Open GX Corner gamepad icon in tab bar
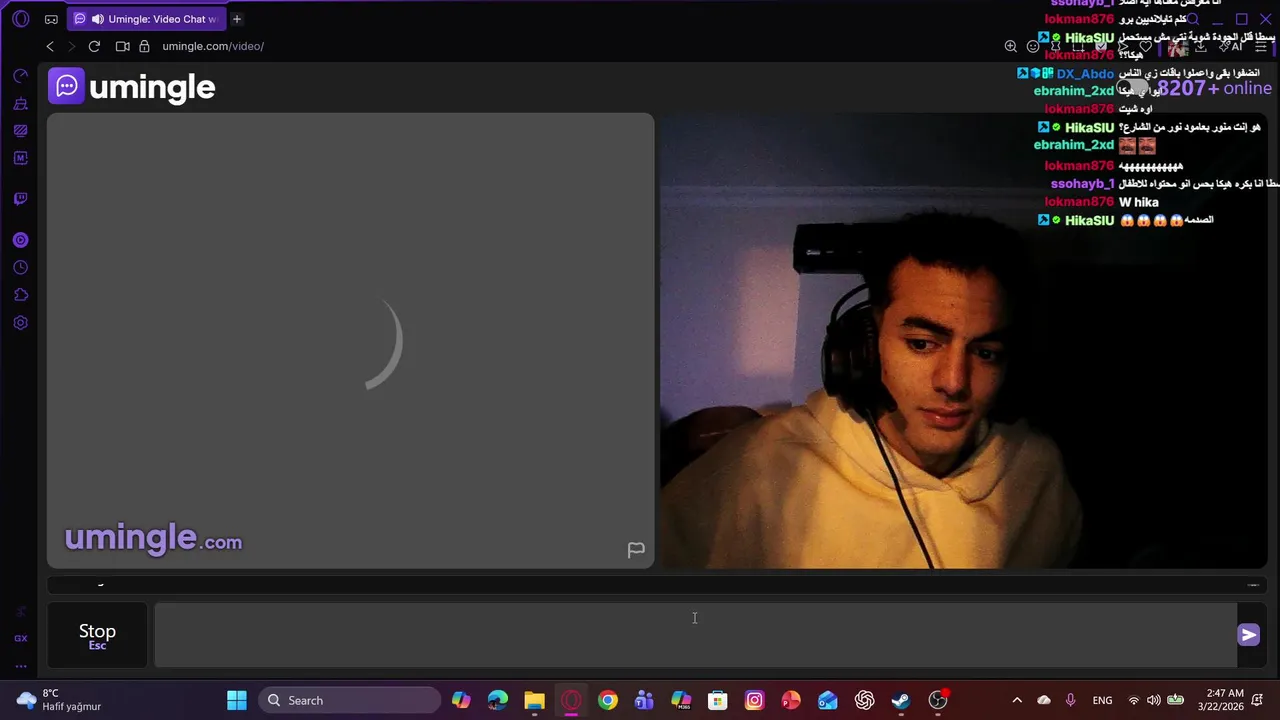 click(51, 19)
